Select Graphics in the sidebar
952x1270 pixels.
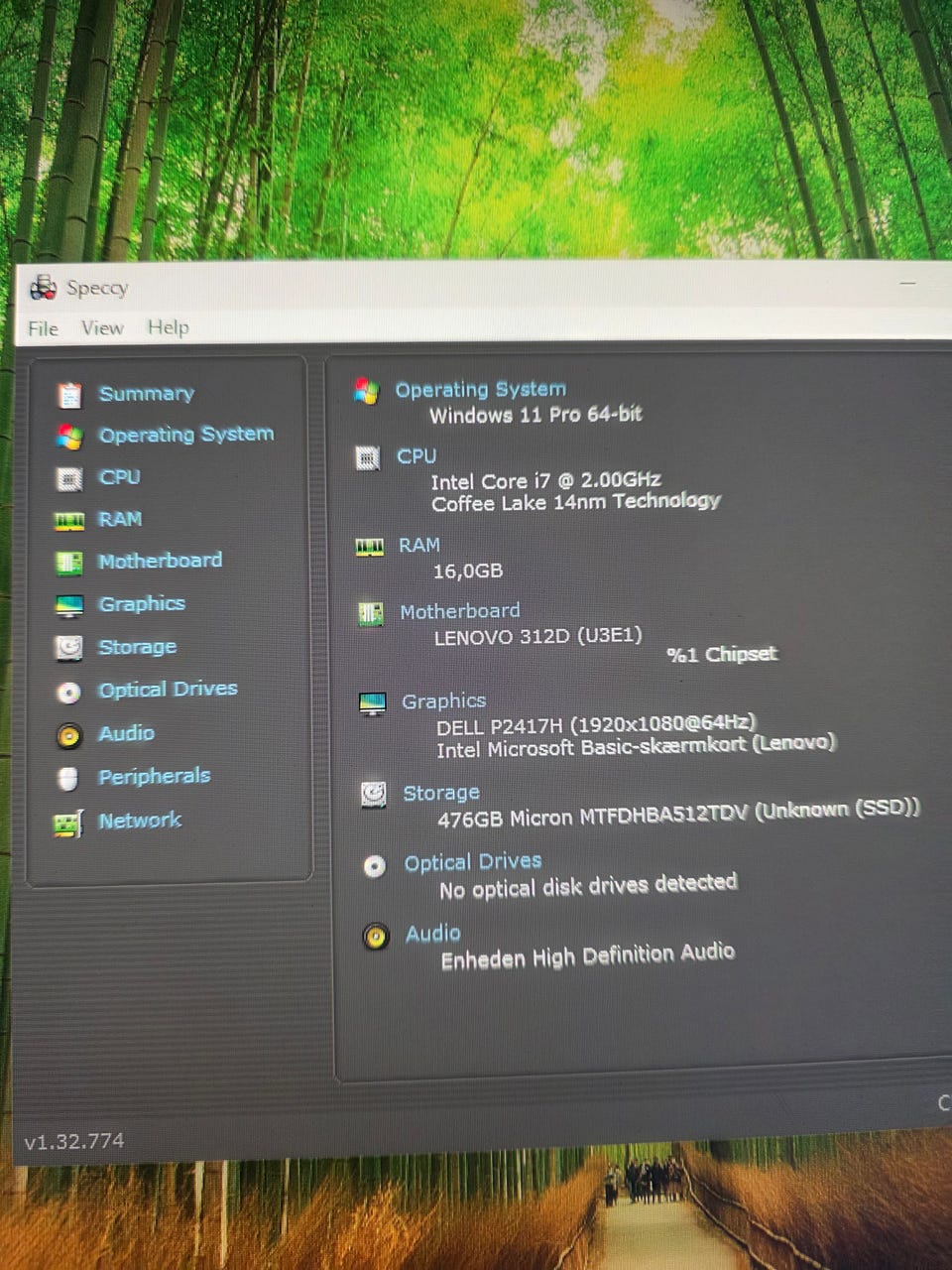(x=142, y=604)
